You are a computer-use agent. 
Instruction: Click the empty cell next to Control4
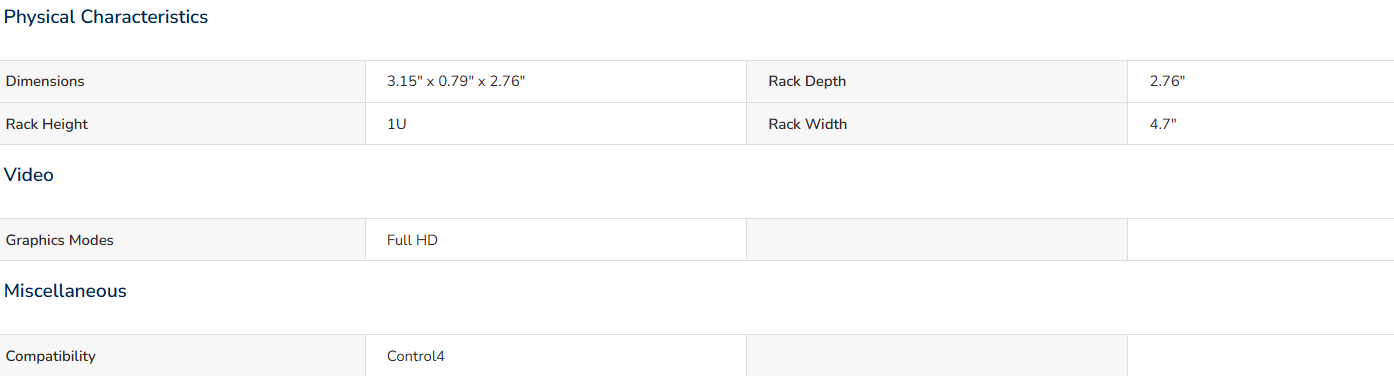pos(937,356)
